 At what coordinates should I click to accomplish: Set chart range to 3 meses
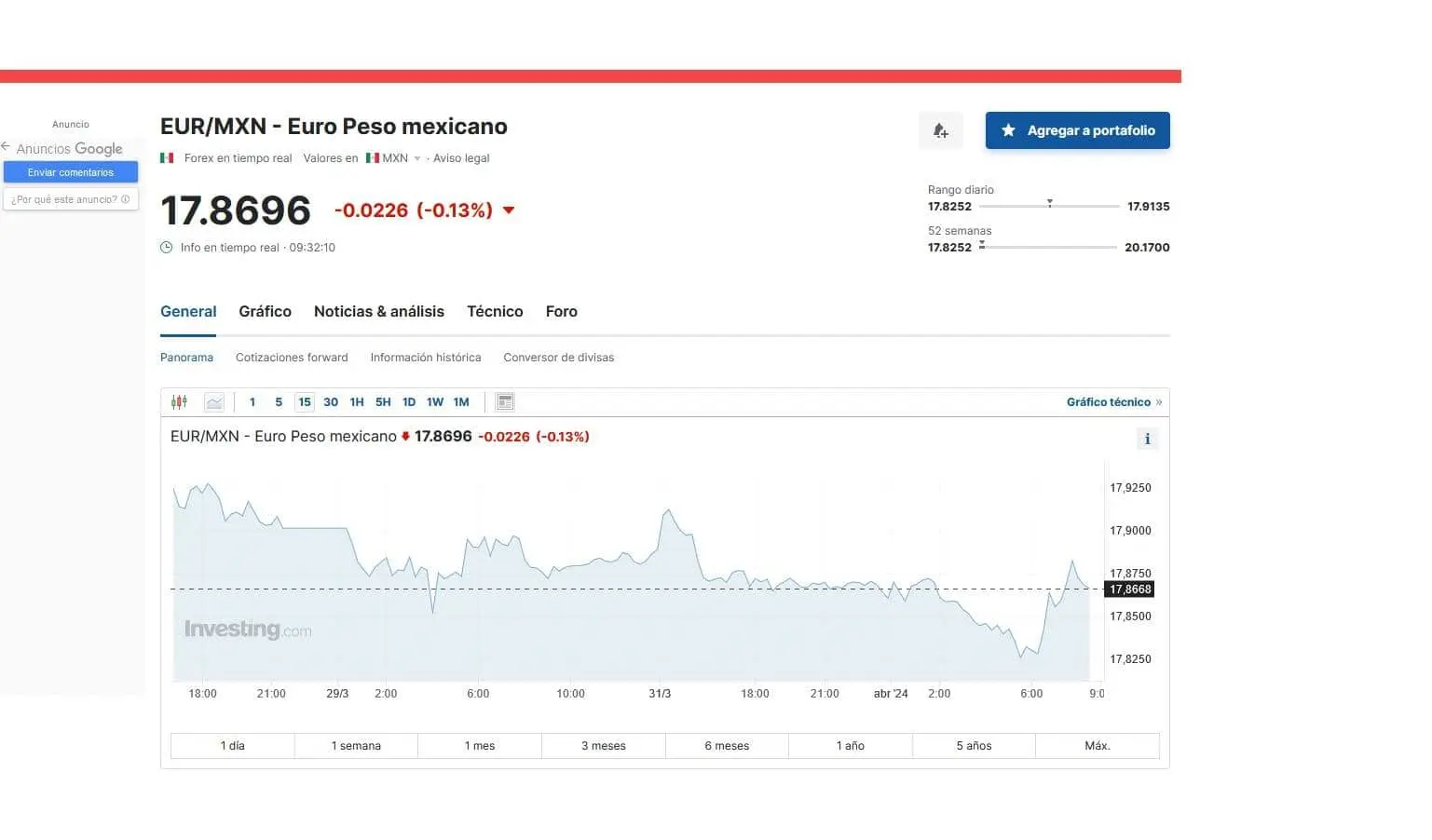point(604,746)
